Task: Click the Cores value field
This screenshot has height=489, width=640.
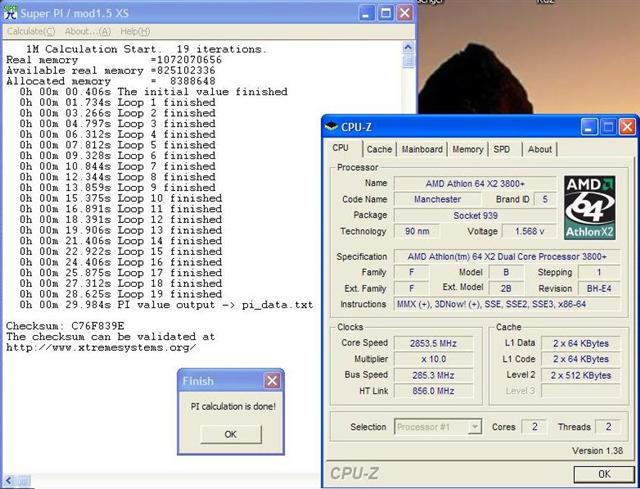Action: (534, 427)
